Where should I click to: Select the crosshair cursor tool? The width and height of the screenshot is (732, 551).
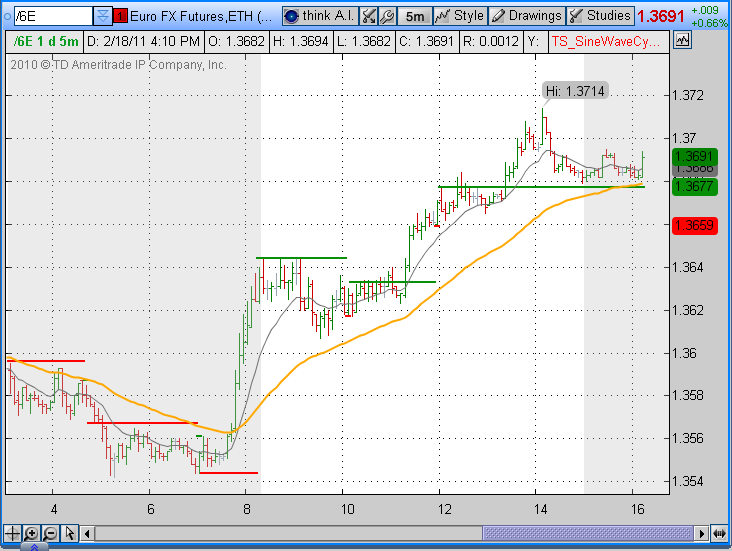coord(13,533)
